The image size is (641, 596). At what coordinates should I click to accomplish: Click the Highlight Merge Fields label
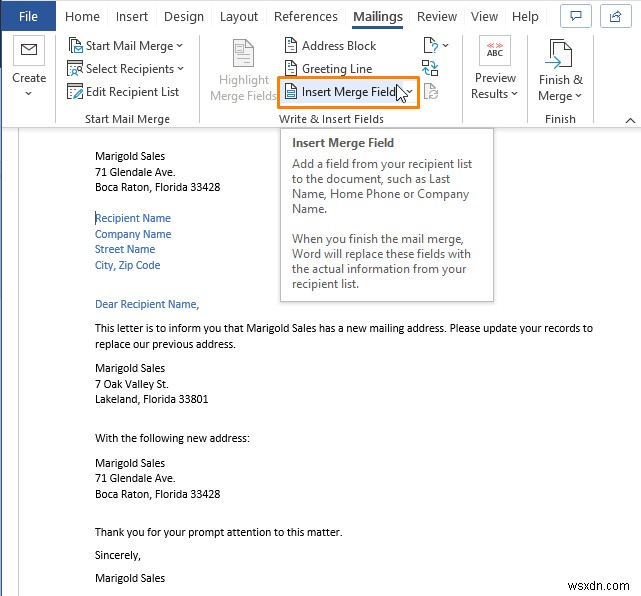(x=244, y=87)
